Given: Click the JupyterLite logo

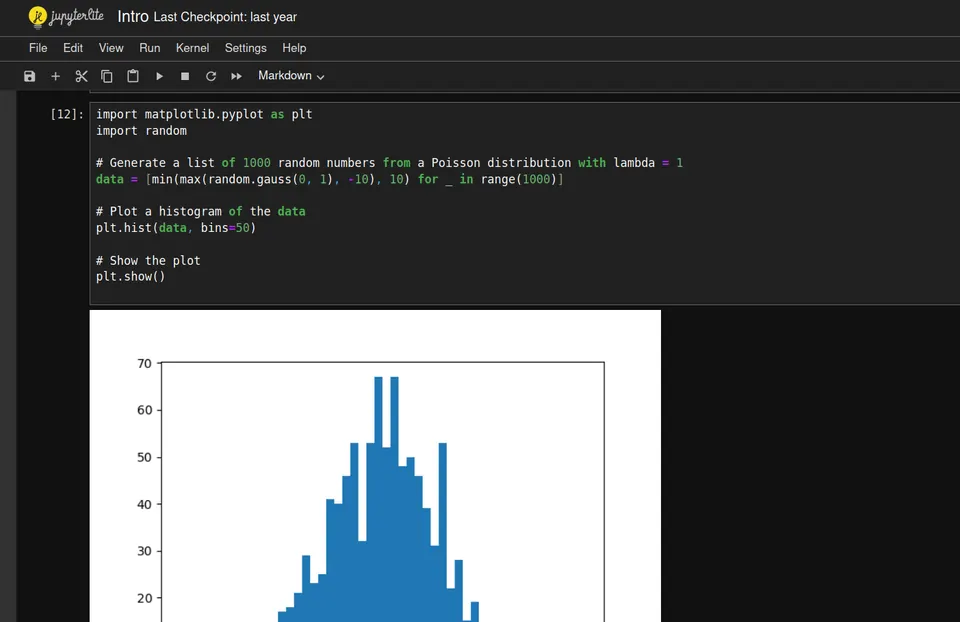Looking at the screenshot, I should 66,17.
